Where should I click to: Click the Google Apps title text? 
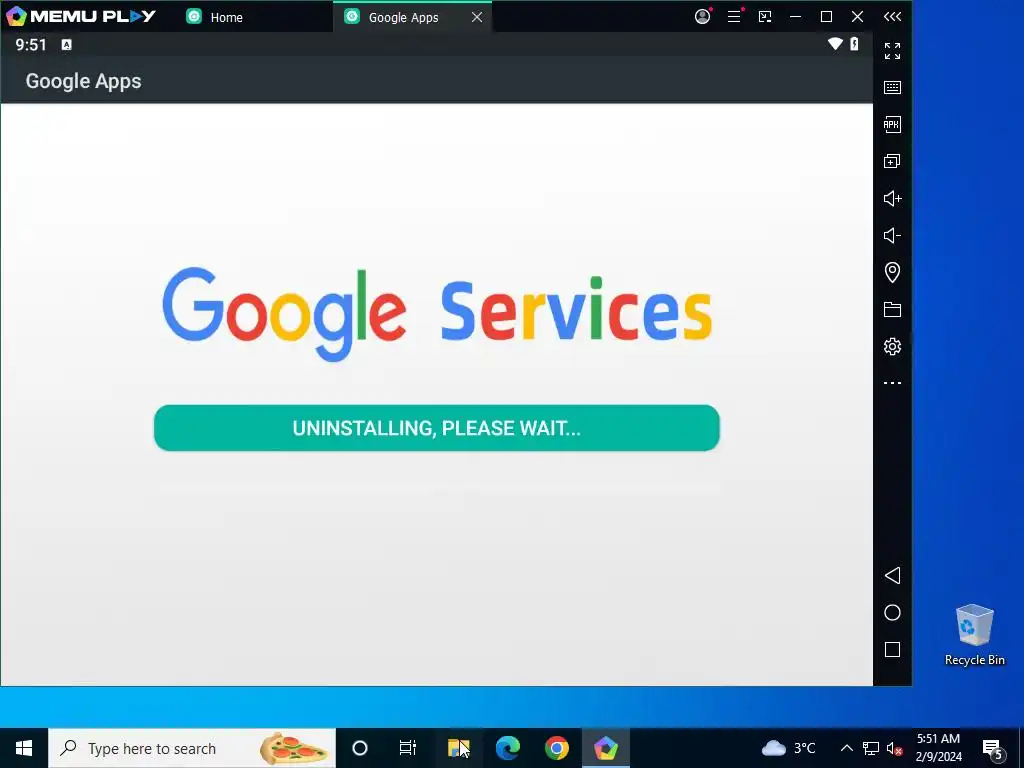point(84,81)
